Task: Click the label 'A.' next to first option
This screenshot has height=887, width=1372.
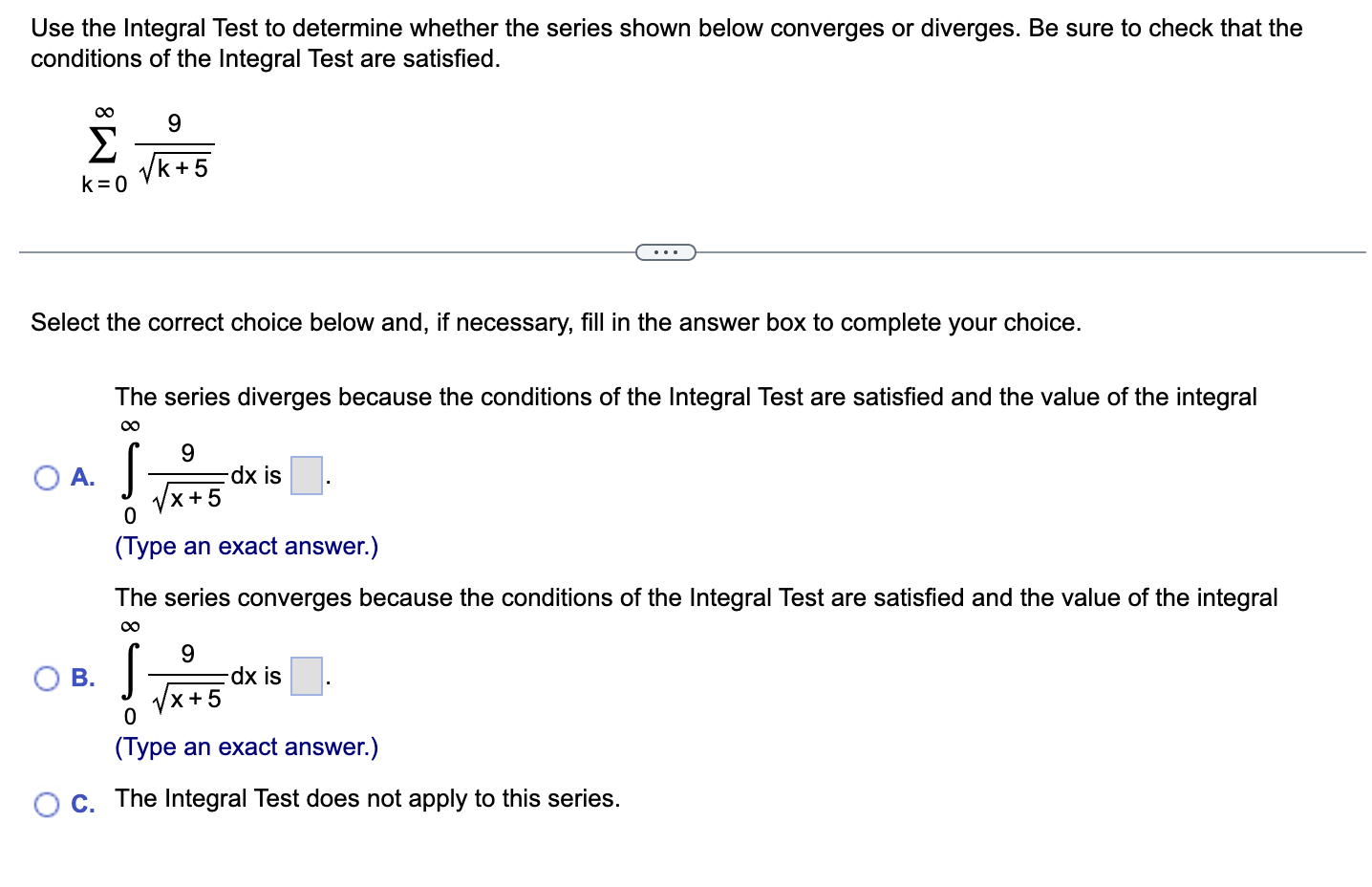Action: 83,476
